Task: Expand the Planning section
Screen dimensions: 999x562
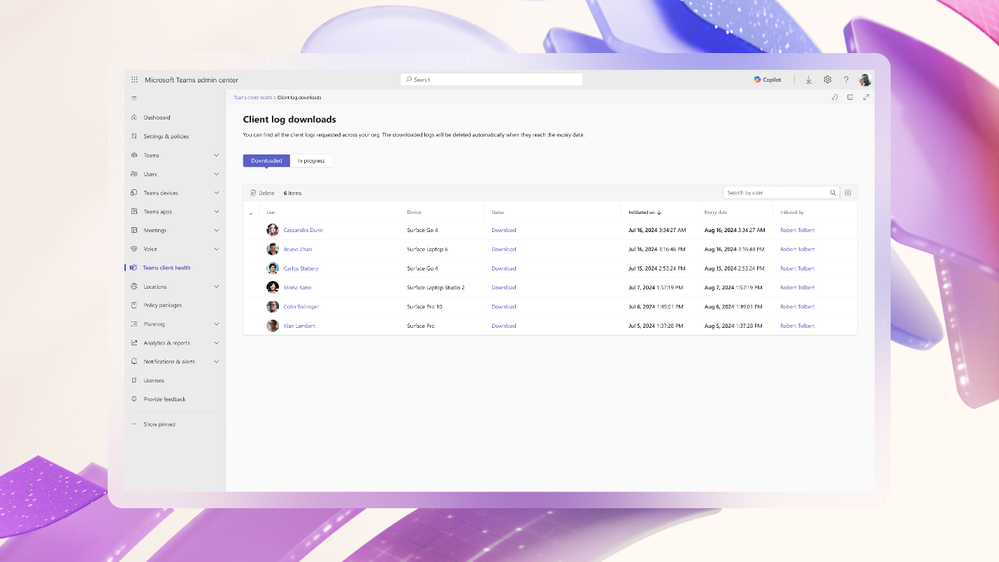Action: pyautogui.click(x=217, y=324)
